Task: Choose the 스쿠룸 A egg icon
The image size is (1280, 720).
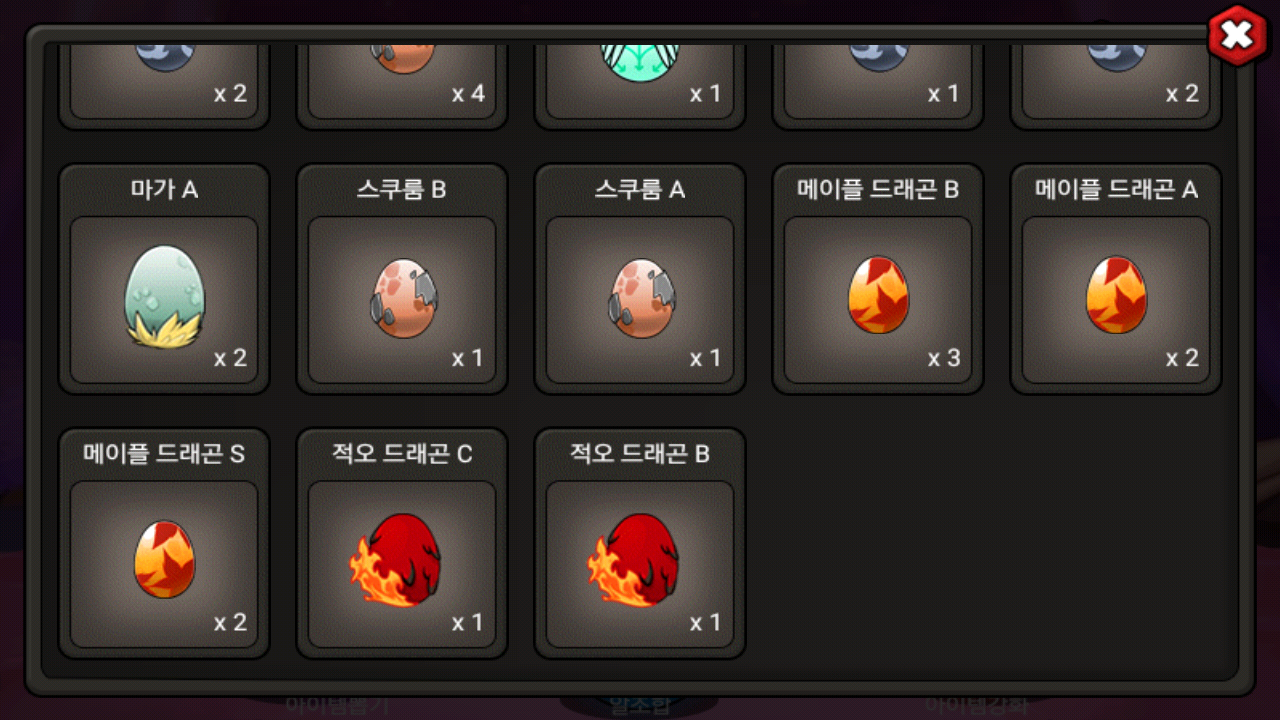Action: point(641,299)
